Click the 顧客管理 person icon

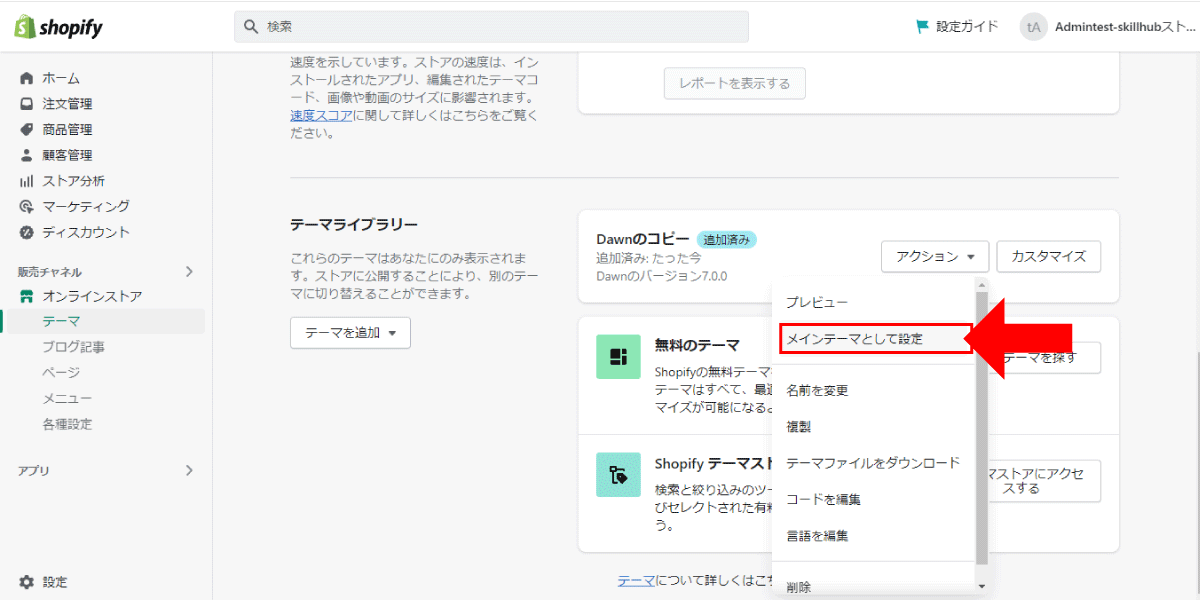[27, 155]
